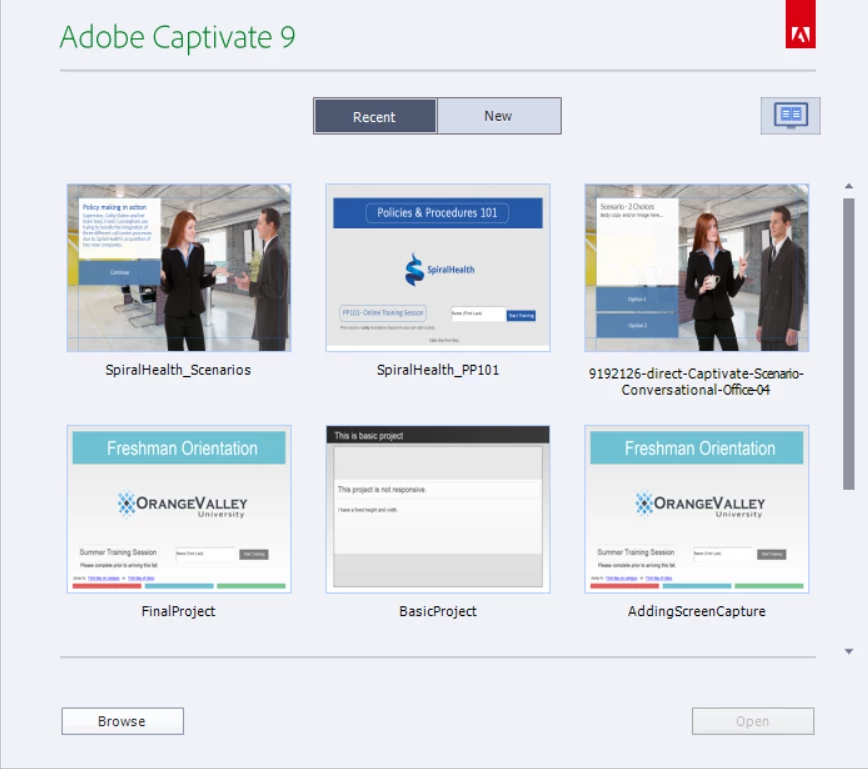Click the Open button
Viewport: 868px width, 769px height.
pyautogui.click(x=753, y=721)
